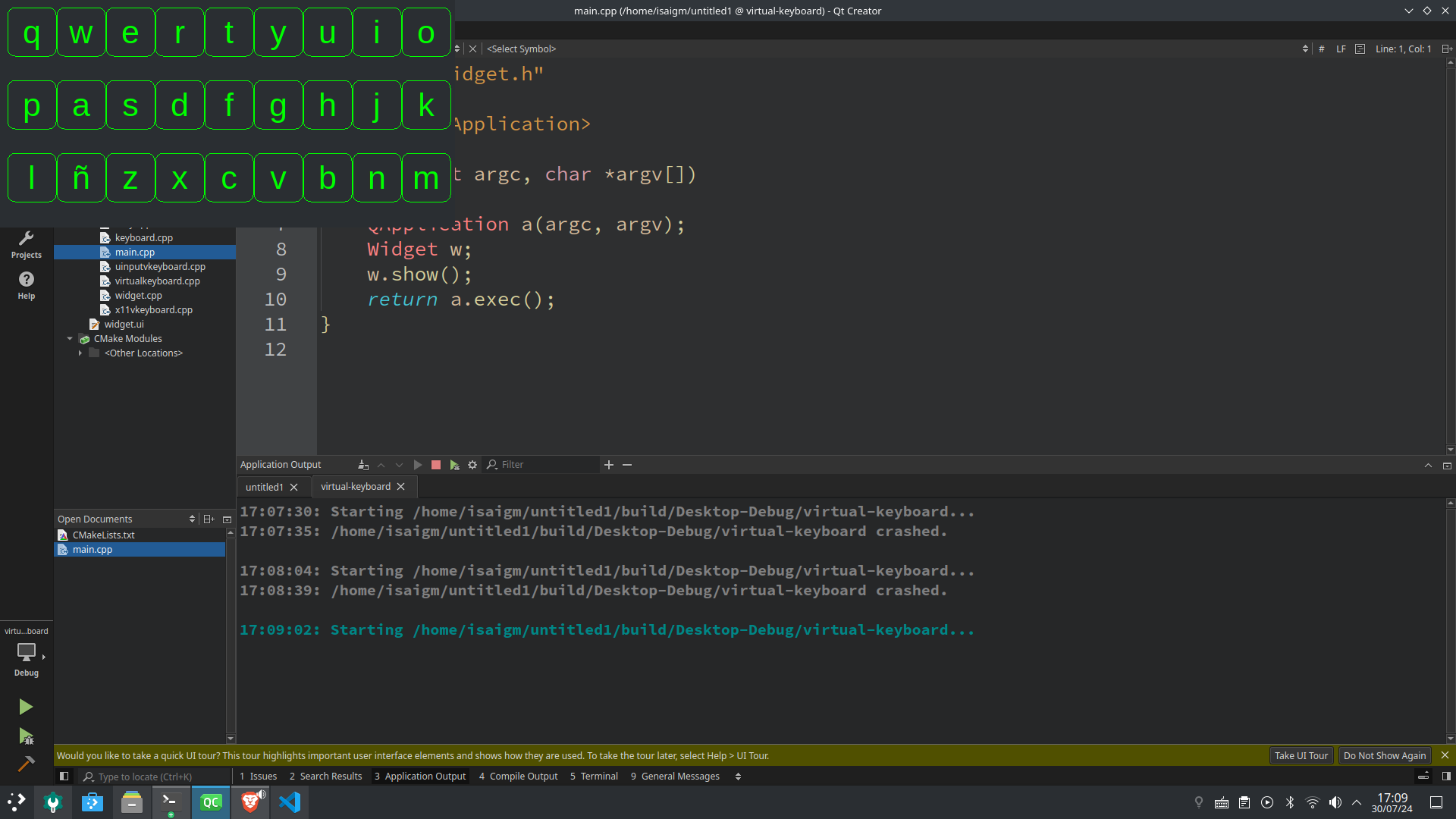The height and width of the screenshot is (819, 1456).
Task: Open the Debug kit selector monitor icon
Action: (27, 652)
